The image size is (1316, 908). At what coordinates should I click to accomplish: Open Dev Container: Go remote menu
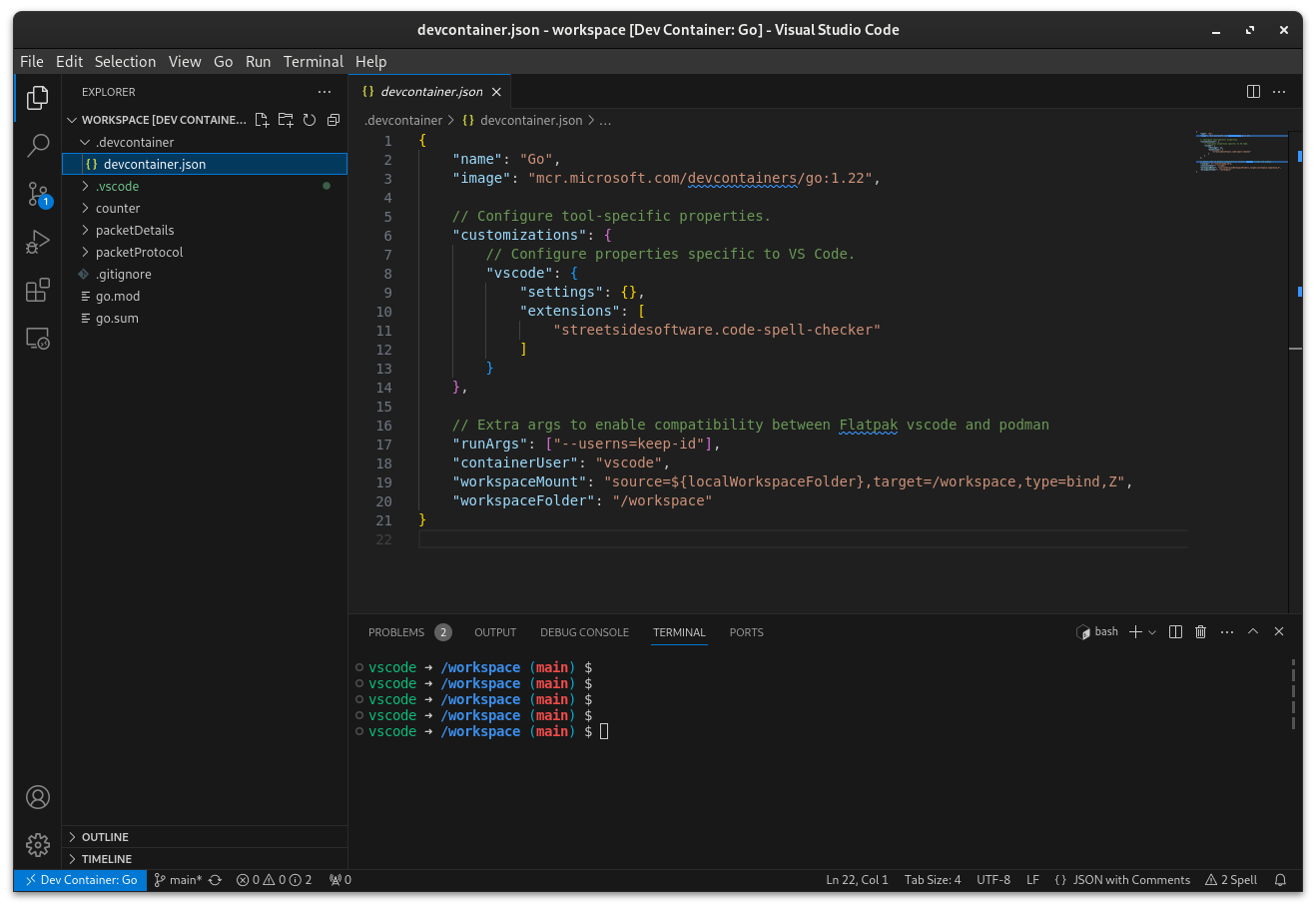81,880
